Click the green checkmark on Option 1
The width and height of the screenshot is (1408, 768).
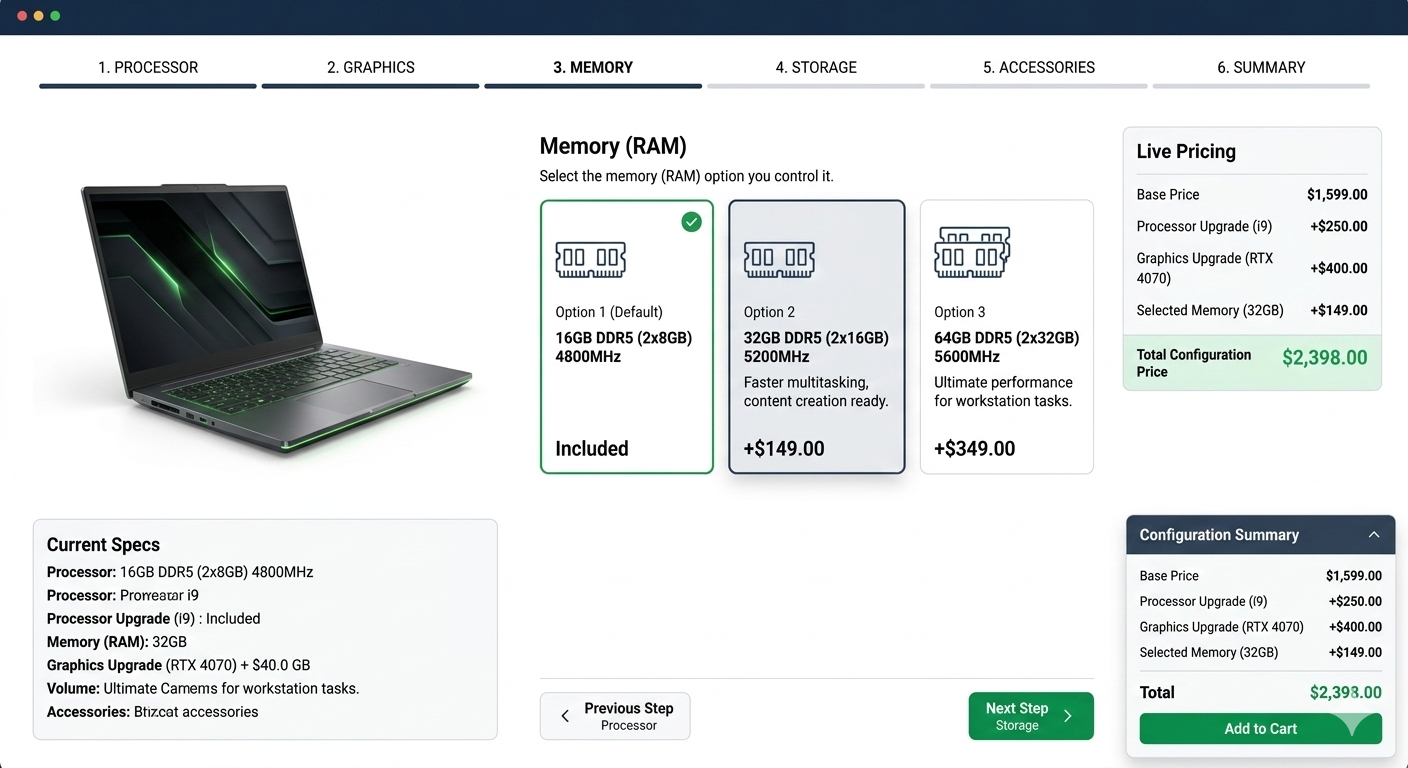tap(691, 222)
